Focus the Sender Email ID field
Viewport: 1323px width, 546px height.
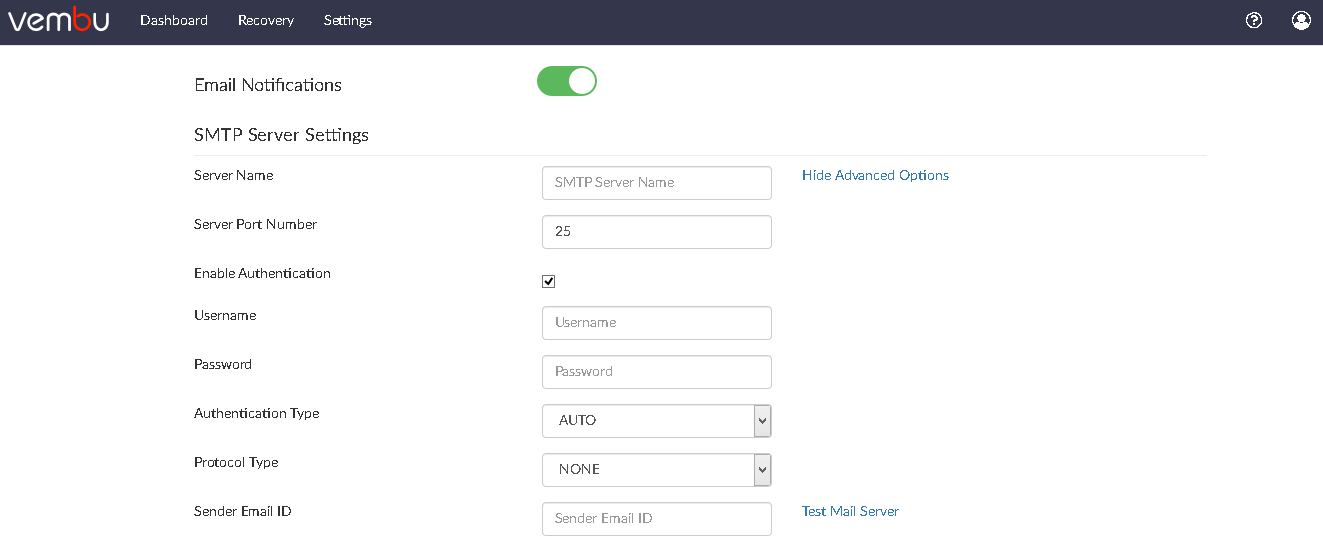pyautogui.click(x=657, y=519)
